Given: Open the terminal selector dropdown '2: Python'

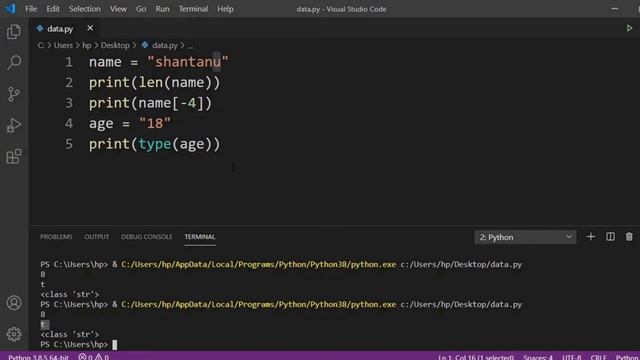Looking at the screenshot, I should click(525, 237).
